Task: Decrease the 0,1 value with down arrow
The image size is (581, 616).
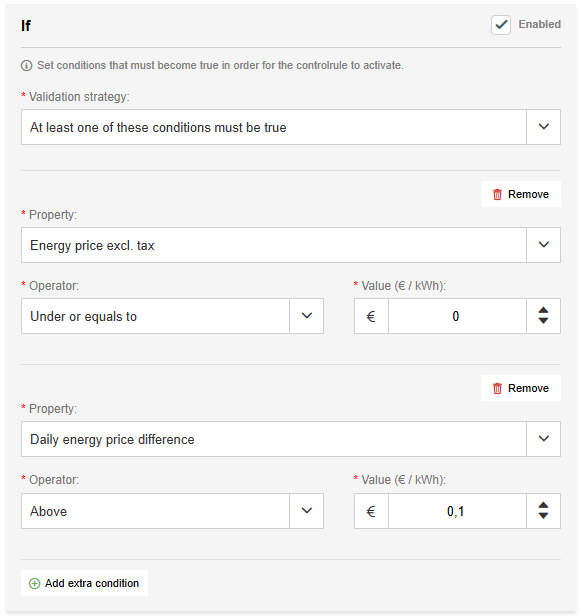Action: click(543, 516)
